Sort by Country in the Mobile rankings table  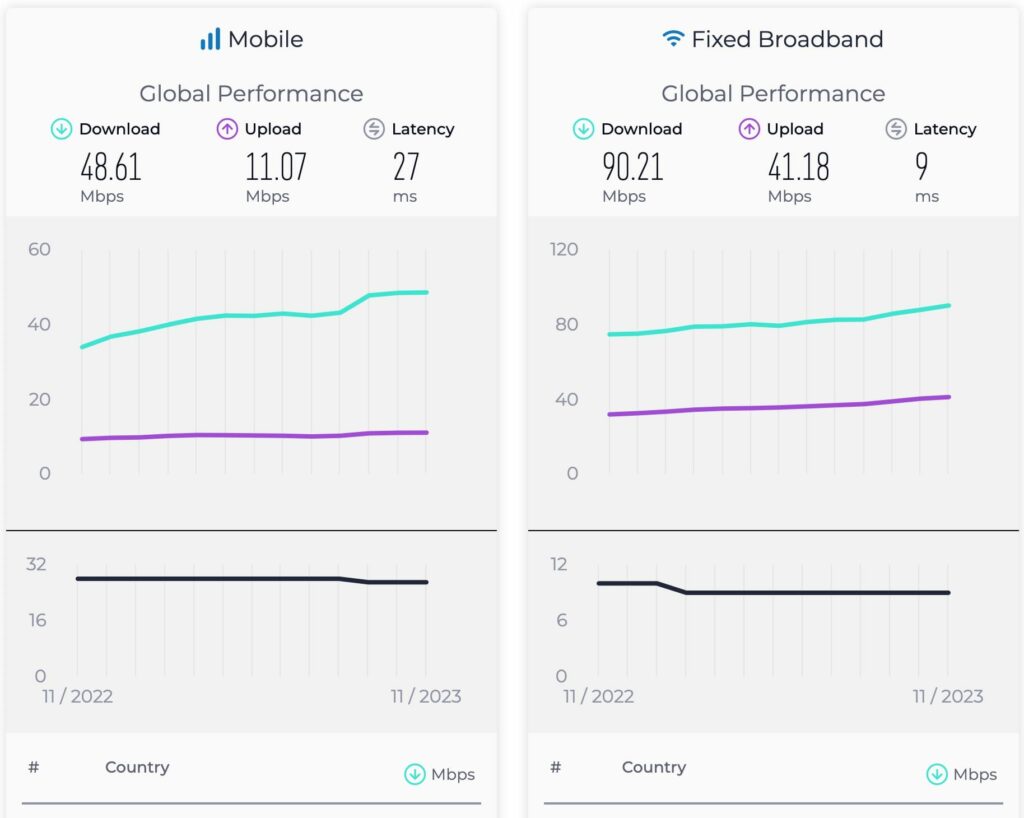pyautogui.click(x=137, y=767)
